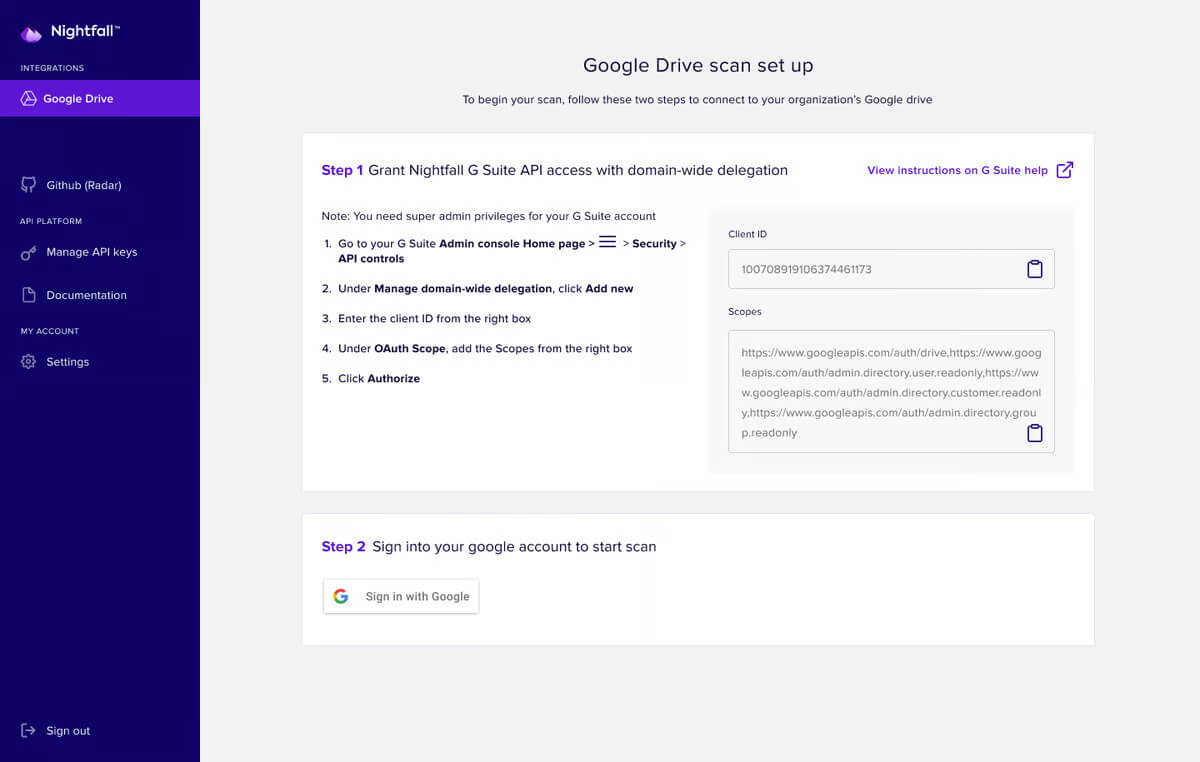Click the Client ID field
The height and width of the screenshot is (762, 1200).
pyautogui.click(x=891, y=269)
